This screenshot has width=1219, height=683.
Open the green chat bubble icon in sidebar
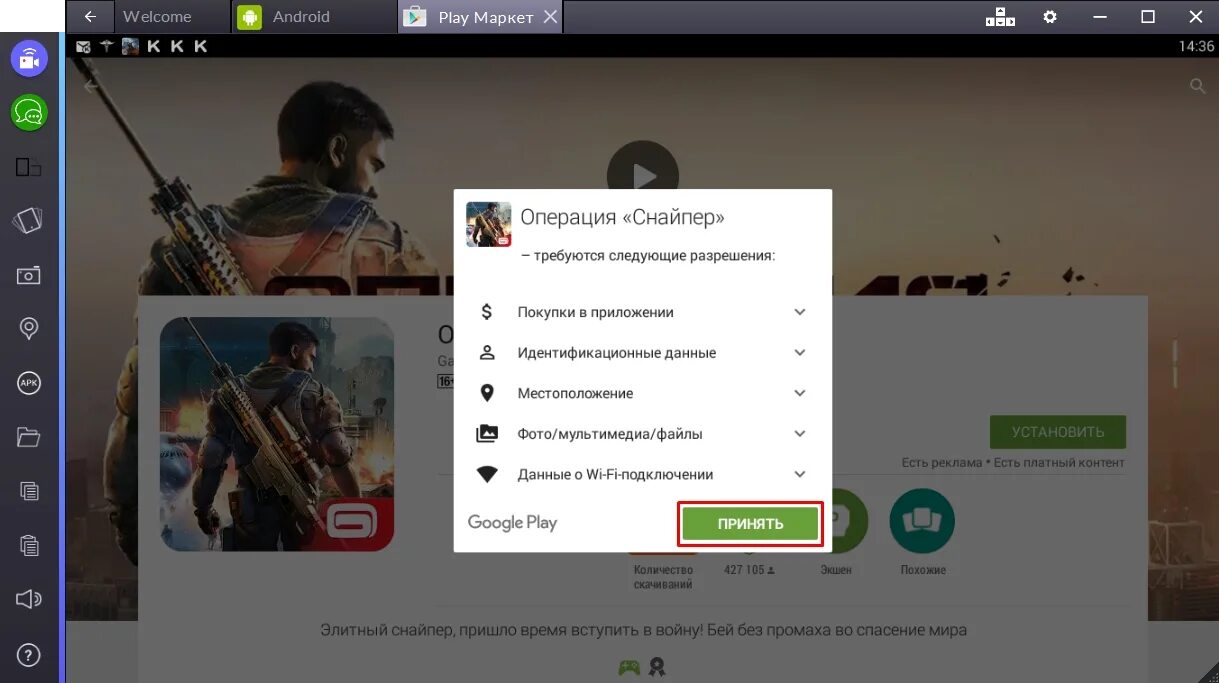pos(29,113)
